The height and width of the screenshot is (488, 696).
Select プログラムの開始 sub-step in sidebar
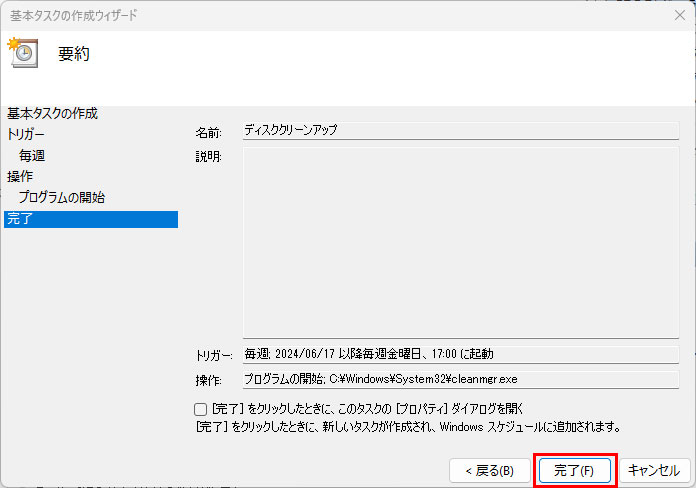tap(61, 197)
